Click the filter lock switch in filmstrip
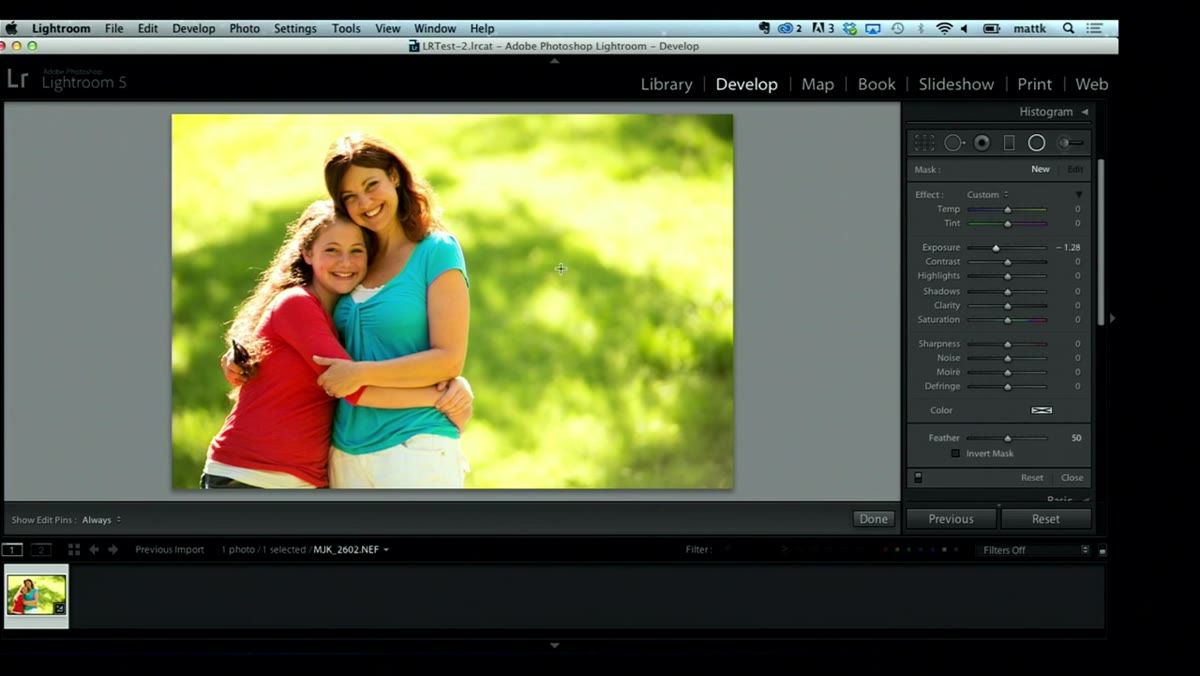Viewport: 1200px width, 676px height. coord(1102,550)
